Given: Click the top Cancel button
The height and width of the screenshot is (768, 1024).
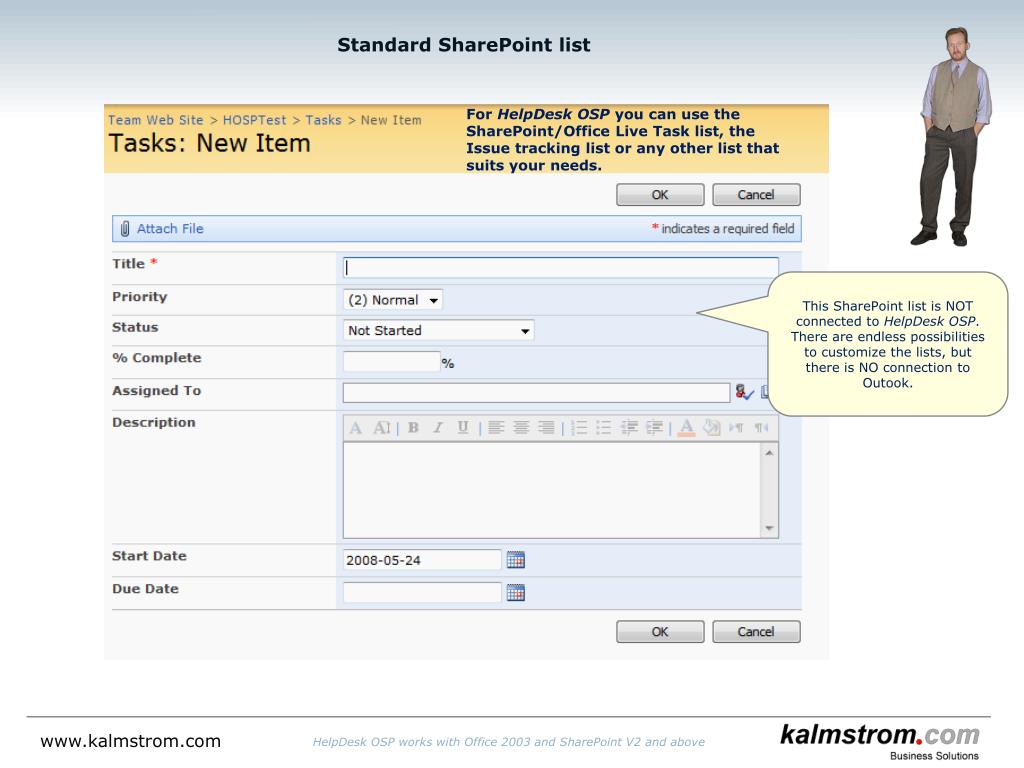Looking at the screenshot, I should point(756,195).
